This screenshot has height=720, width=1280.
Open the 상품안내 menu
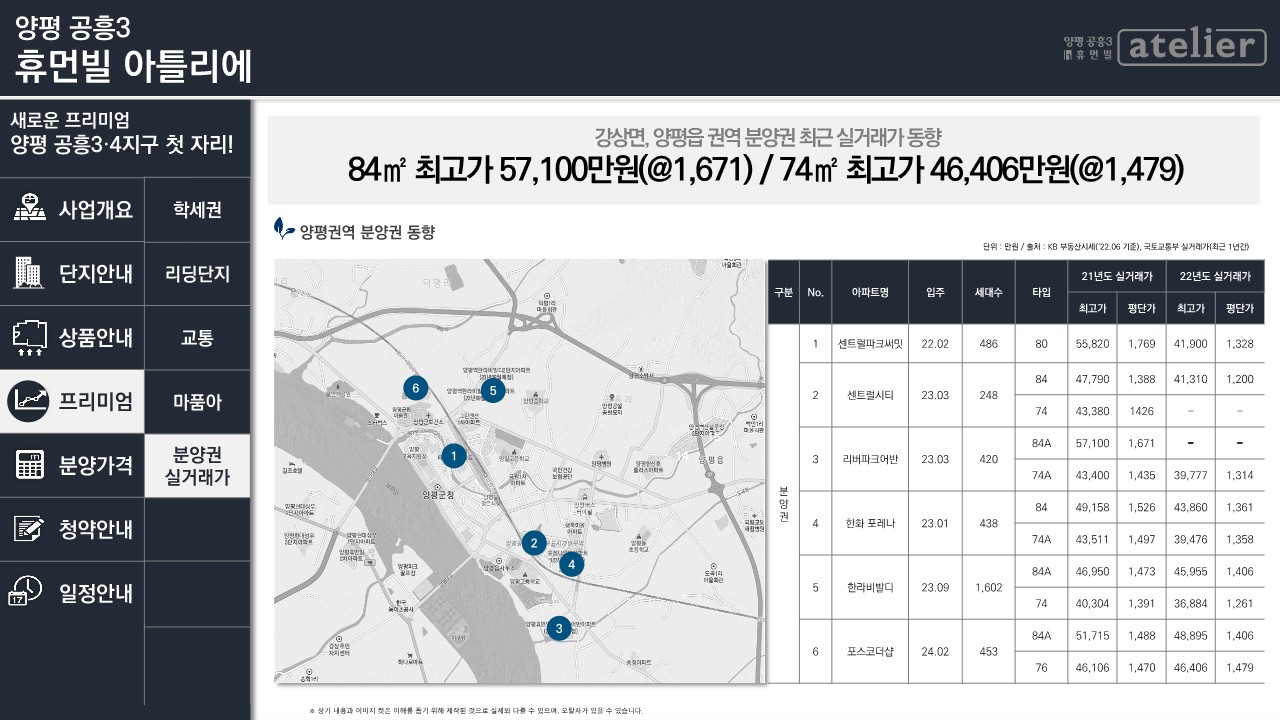click(x=72, y=337)
